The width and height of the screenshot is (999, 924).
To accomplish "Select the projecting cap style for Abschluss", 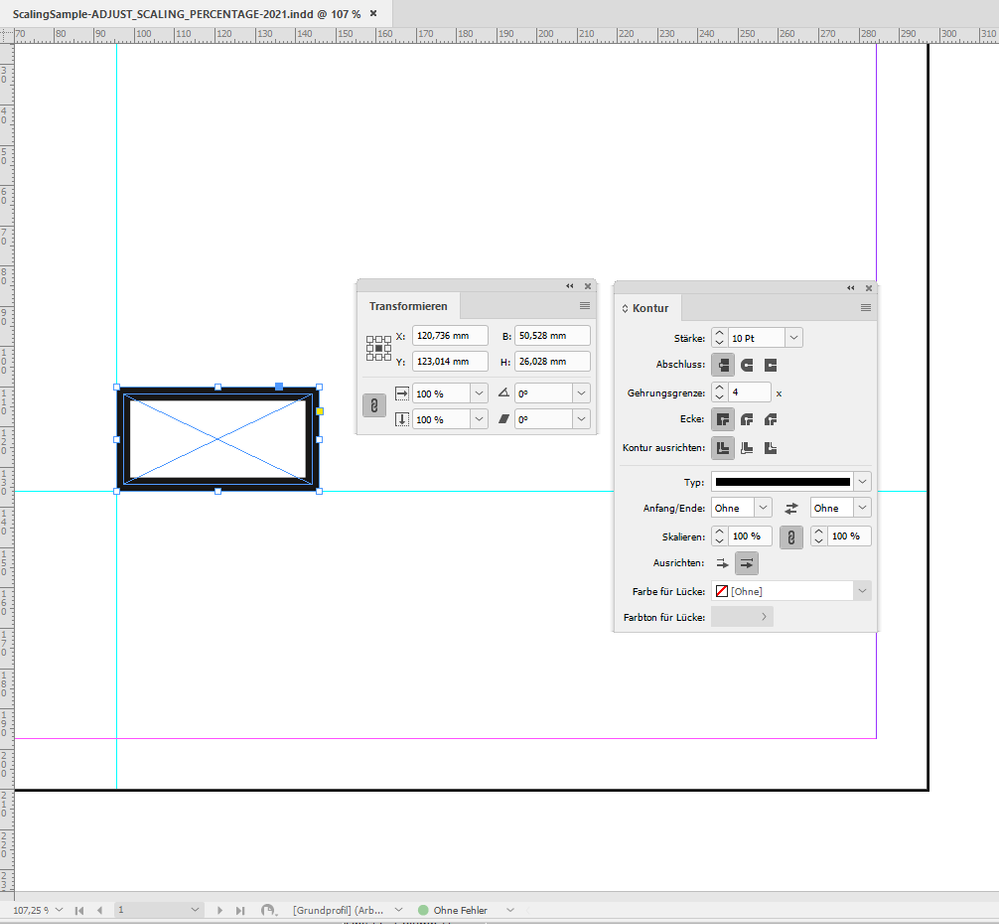I will point(770,365).
